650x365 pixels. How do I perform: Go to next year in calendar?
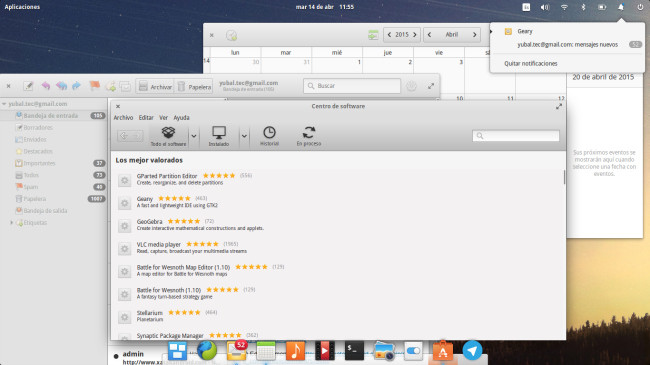click(x=415, y=35)
